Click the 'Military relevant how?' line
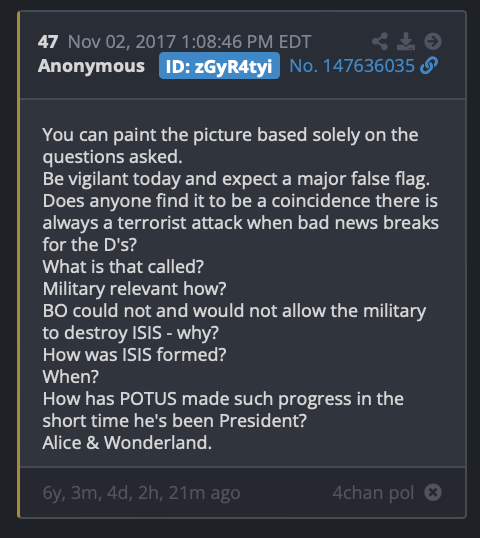 coord(134,289)
